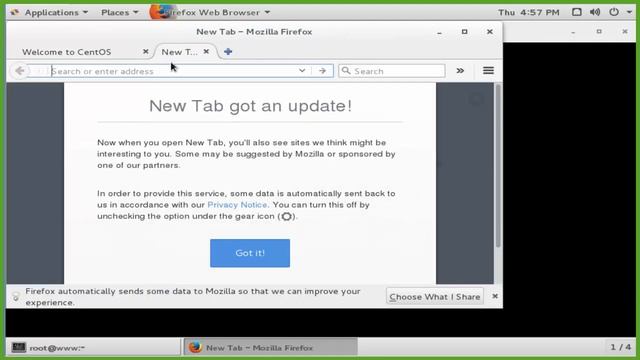Click the Got it! button
The height and width of the screenshot is (360, 640).
[250, 253]
